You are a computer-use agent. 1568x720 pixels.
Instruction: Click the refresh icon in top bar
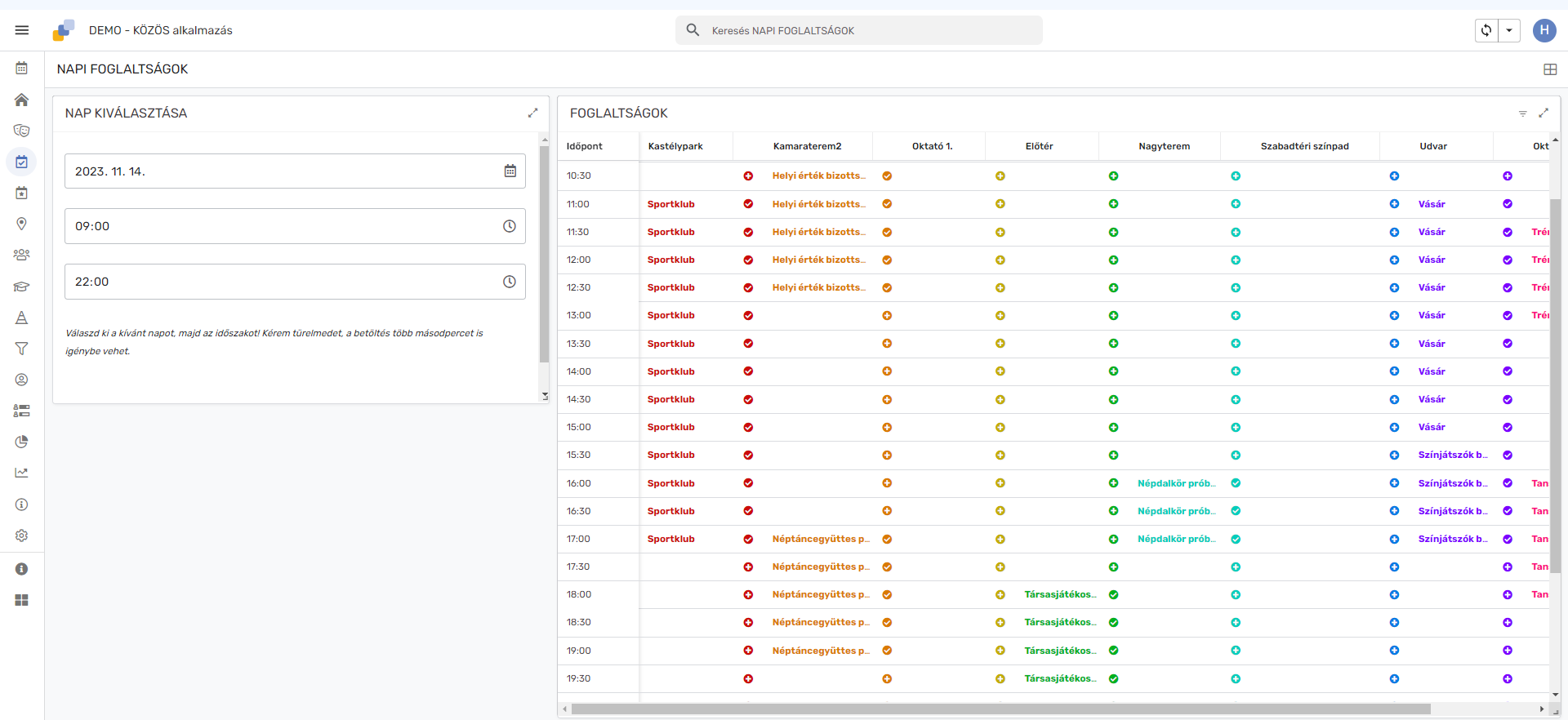1486,30
